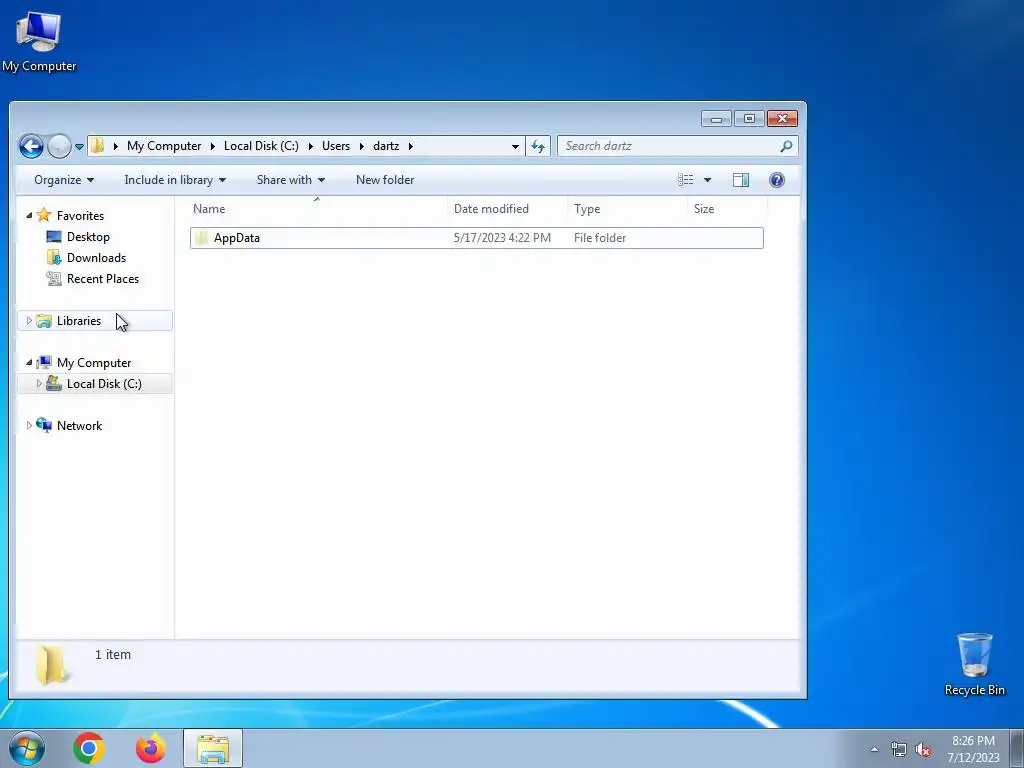Screen dimensions: 1024x768
Task: Open Recent Places in Favorites
Action: [x=103, y=279]
